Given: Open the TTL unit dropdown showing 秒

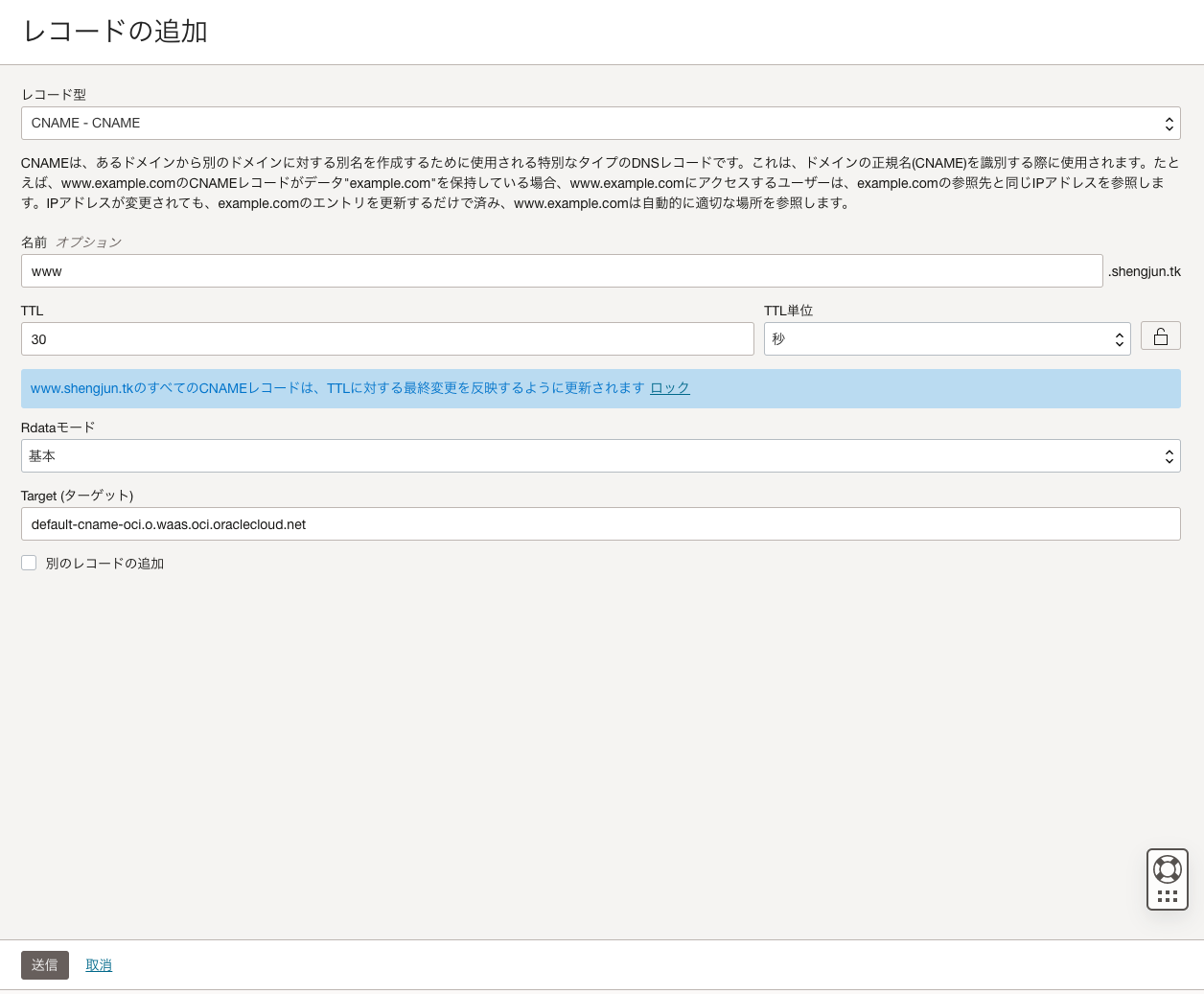Looking at the screenshot, I should 946,338.
